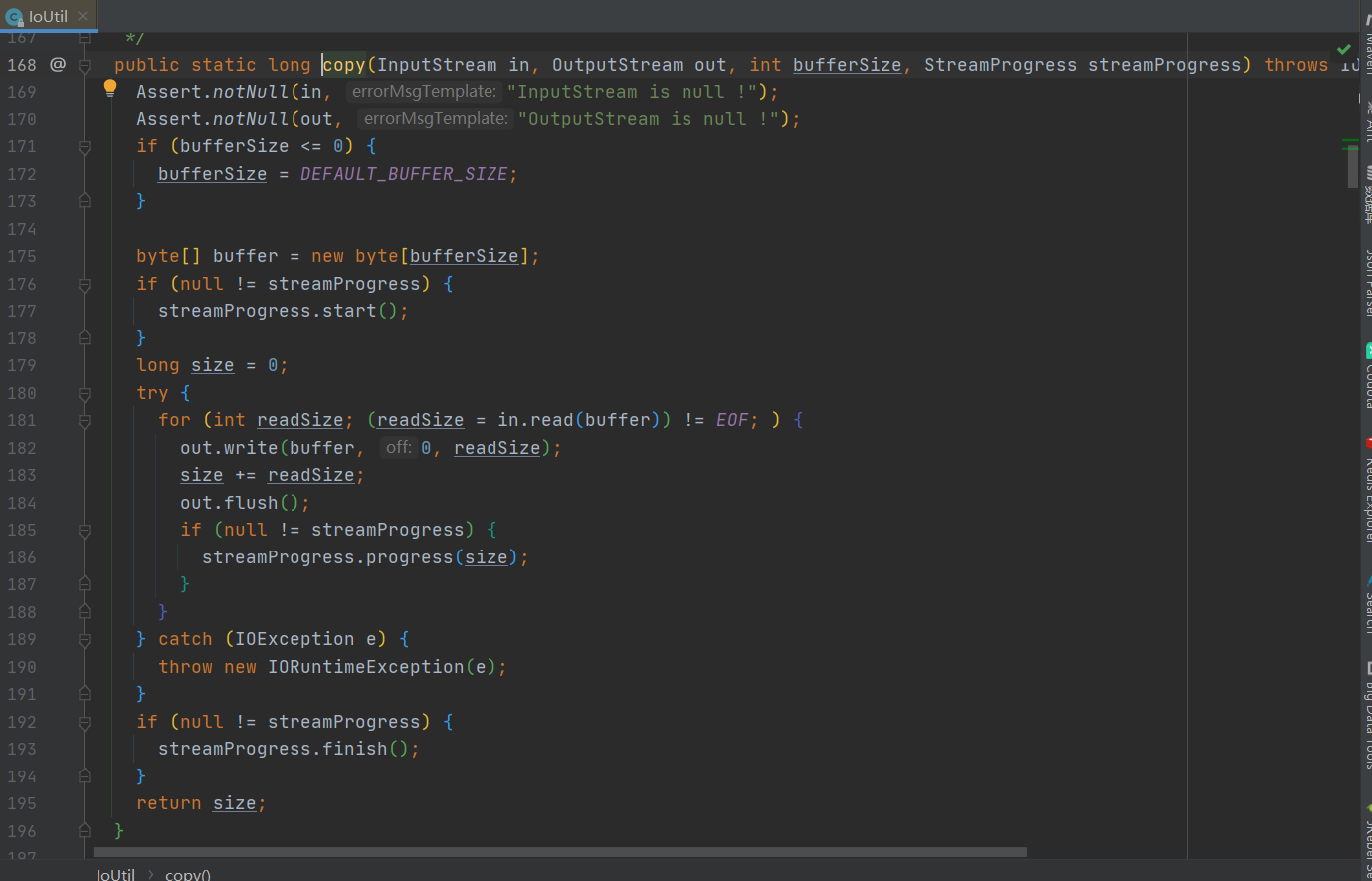Viewport: 1372px width, 881px height.
Task: Open the Codota tool window tab
Action: tap(1367, 376)
